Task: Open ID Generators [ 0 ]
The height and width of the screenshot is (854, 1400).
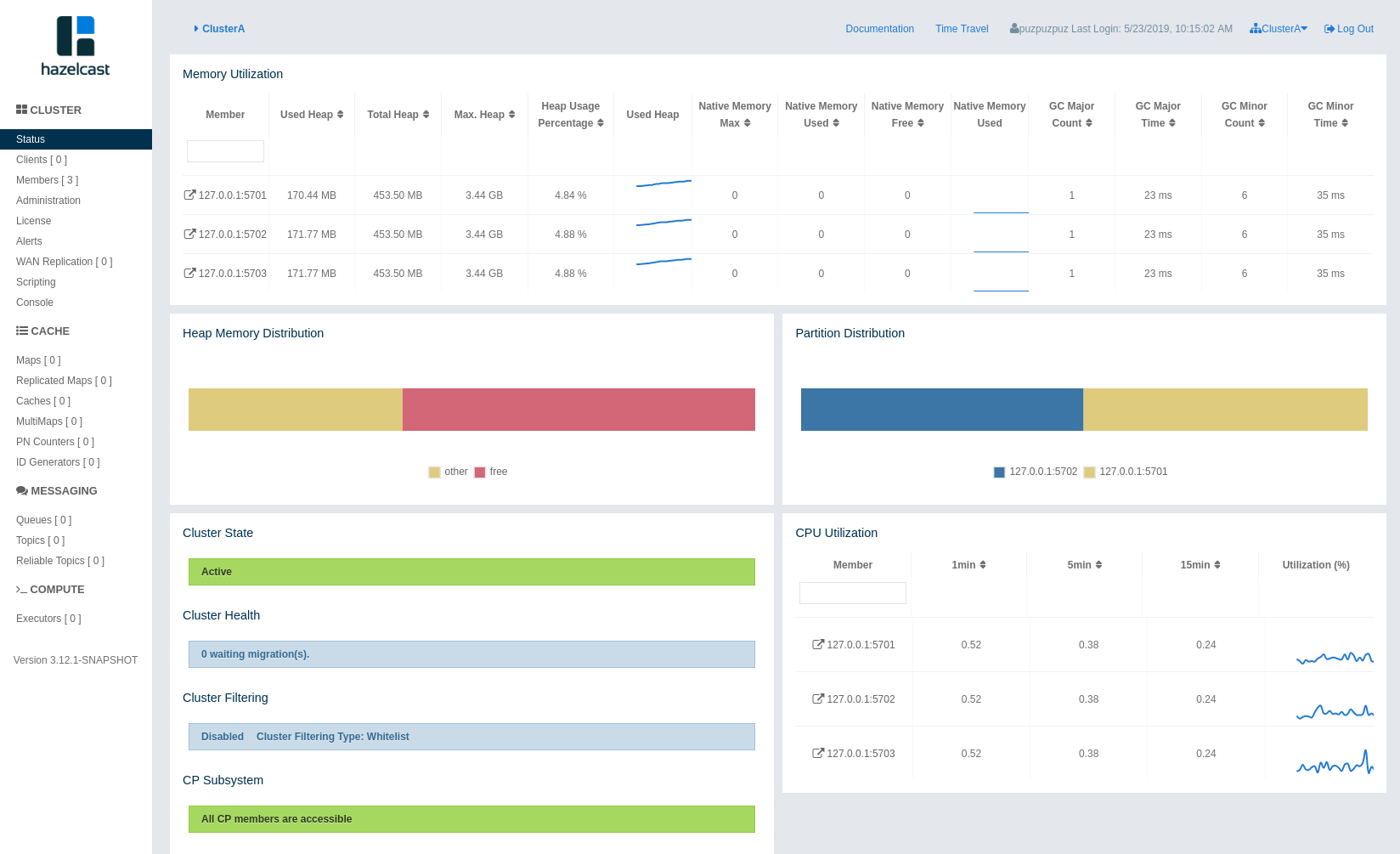Action: coord(58,462)
